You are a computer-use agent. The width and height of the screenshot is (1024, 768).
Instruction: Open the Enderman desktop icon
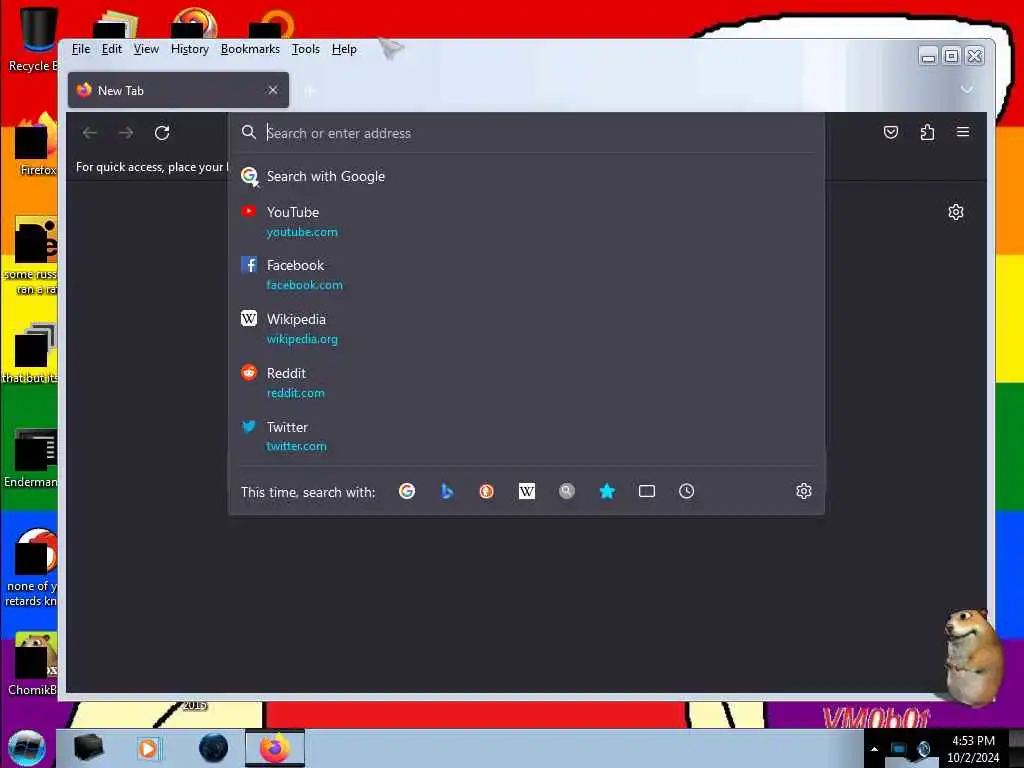coord(33,458)
